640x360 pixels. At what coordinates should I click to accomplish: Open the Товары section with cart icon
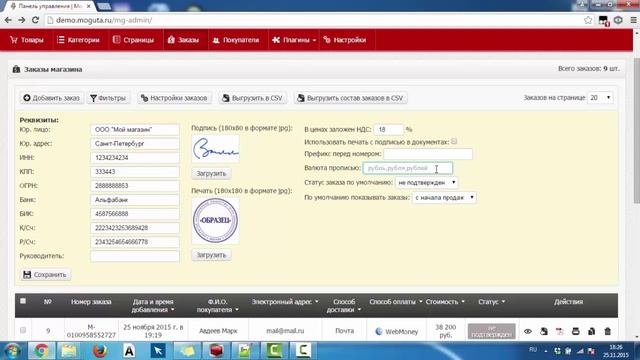[27, 40]
